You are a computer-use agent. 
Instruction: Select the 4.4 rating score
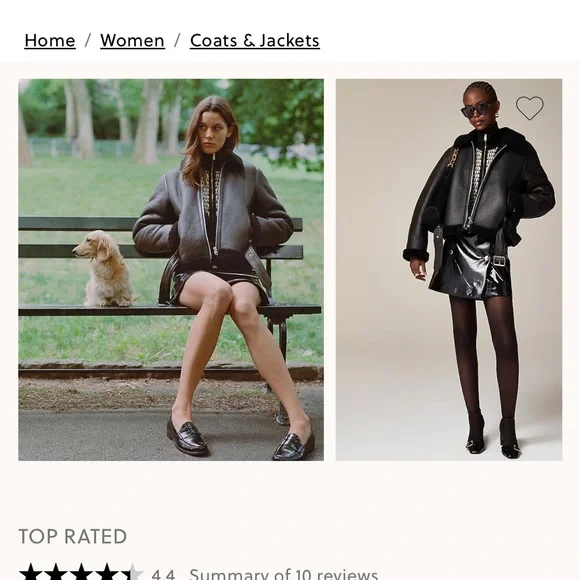point(163,574)
